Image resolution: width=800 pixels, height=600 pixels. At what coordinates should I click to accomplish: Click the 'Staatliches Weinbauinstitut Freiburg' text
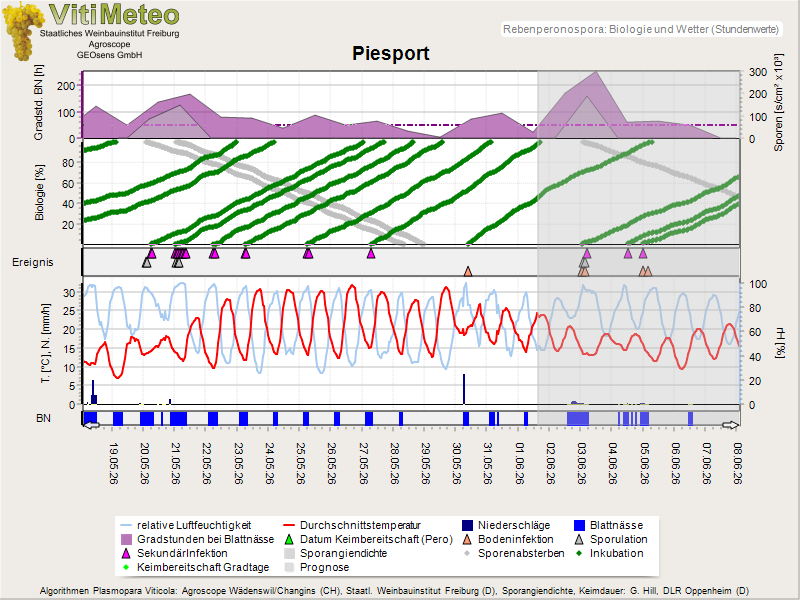(109, 33)
